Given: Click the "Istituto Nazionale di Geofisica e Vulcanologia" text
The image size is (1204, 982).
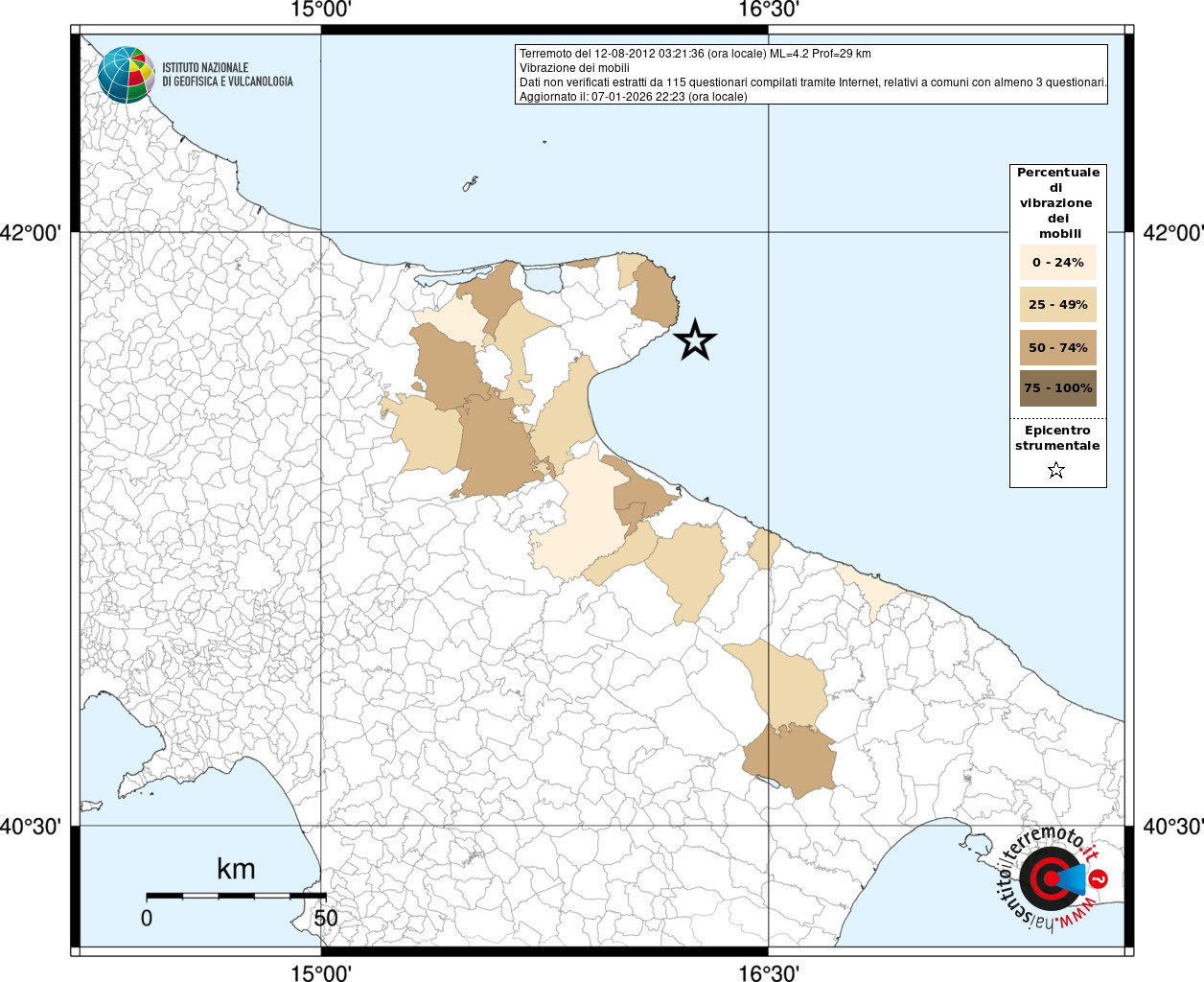Looking at the screenshot, I should point(227,75).
